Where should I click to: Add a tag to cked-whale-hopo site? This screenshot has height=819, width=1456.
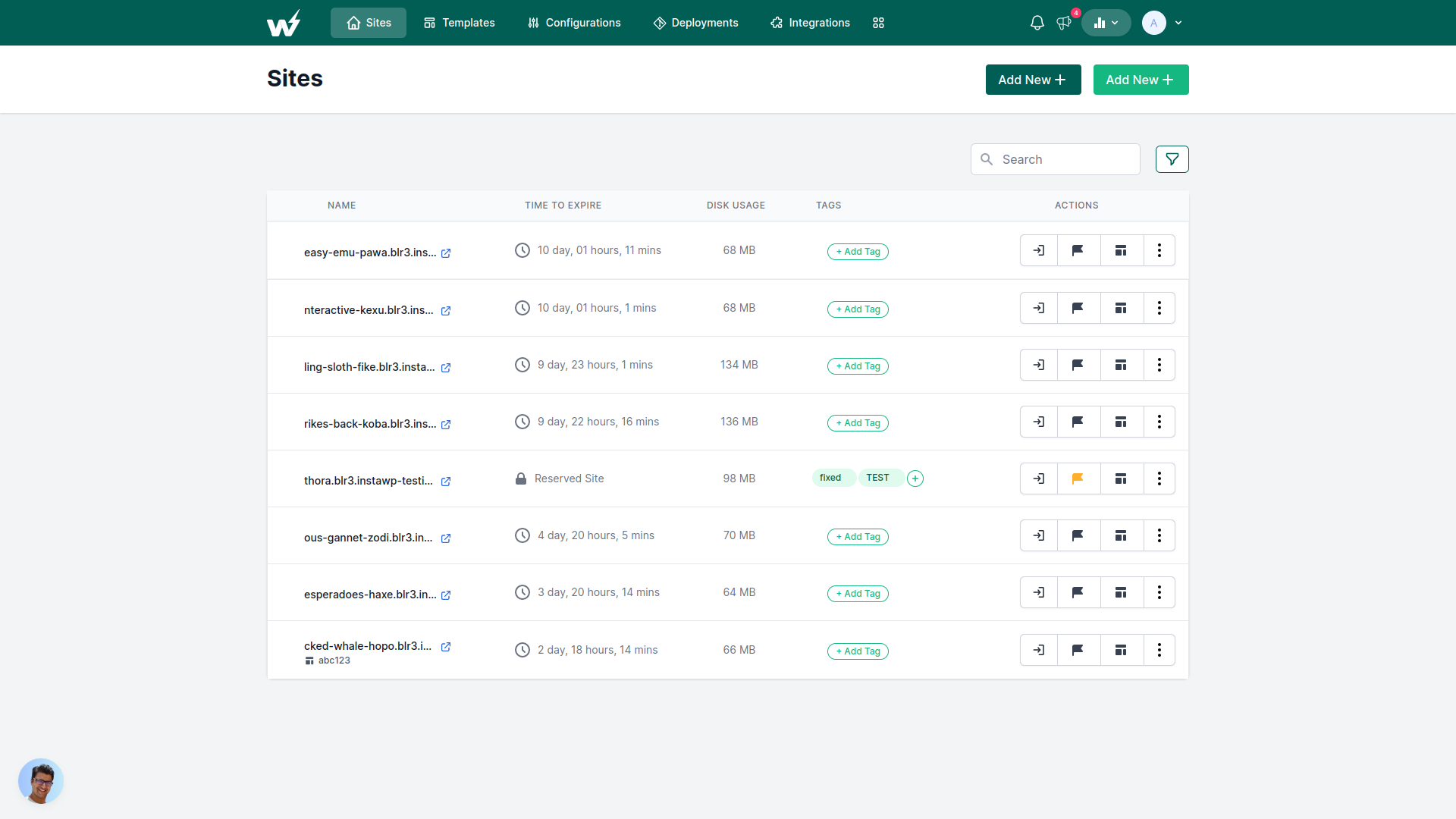tap(858, 651)
